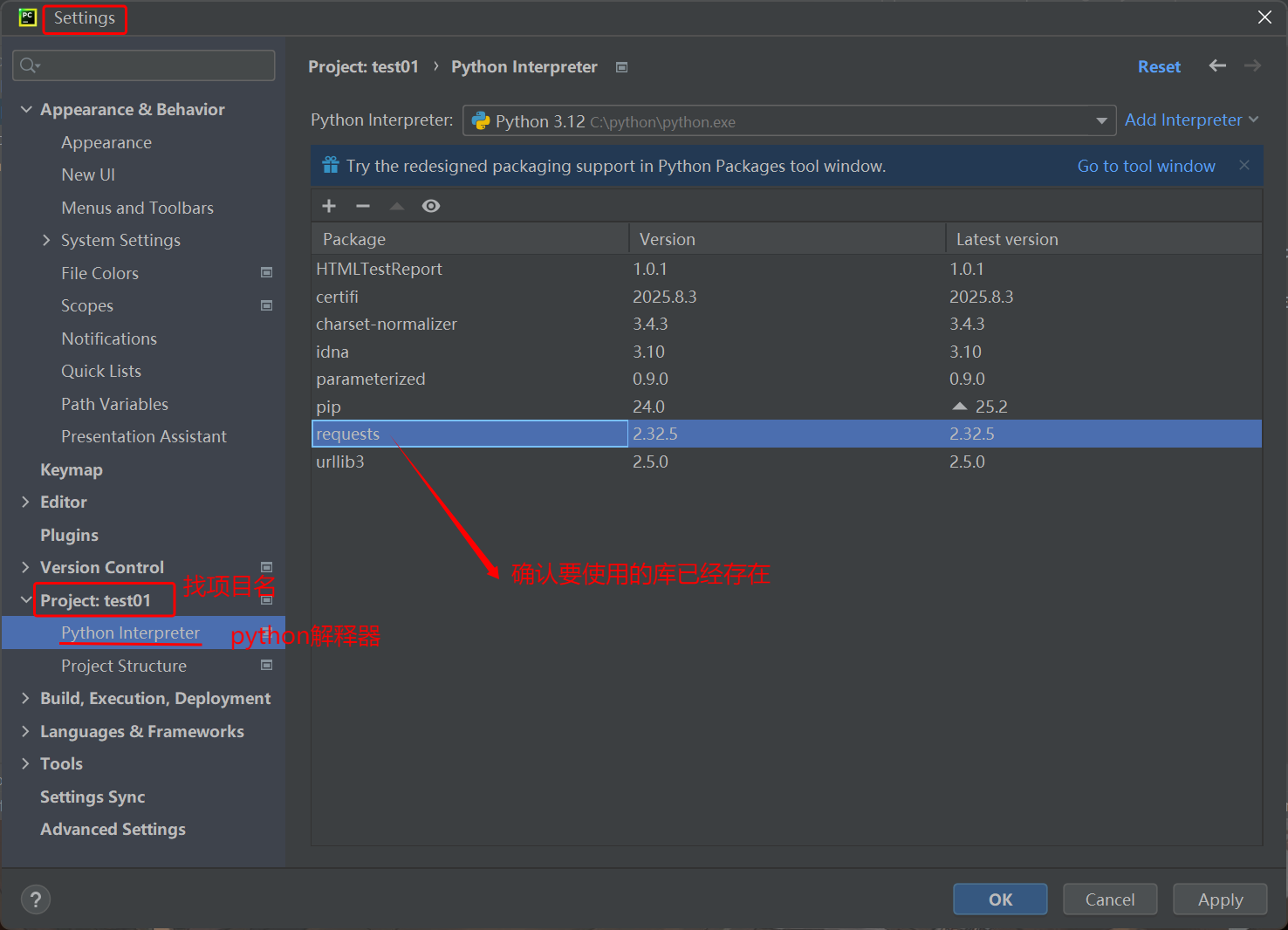Expand the Editor section

tap(25, 502)
